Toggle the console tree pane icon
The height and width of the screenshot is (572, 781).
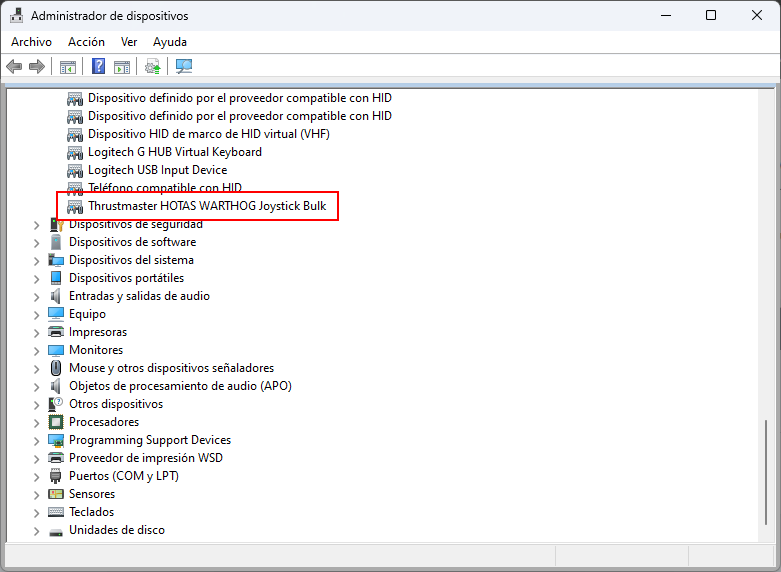point(68,66)
